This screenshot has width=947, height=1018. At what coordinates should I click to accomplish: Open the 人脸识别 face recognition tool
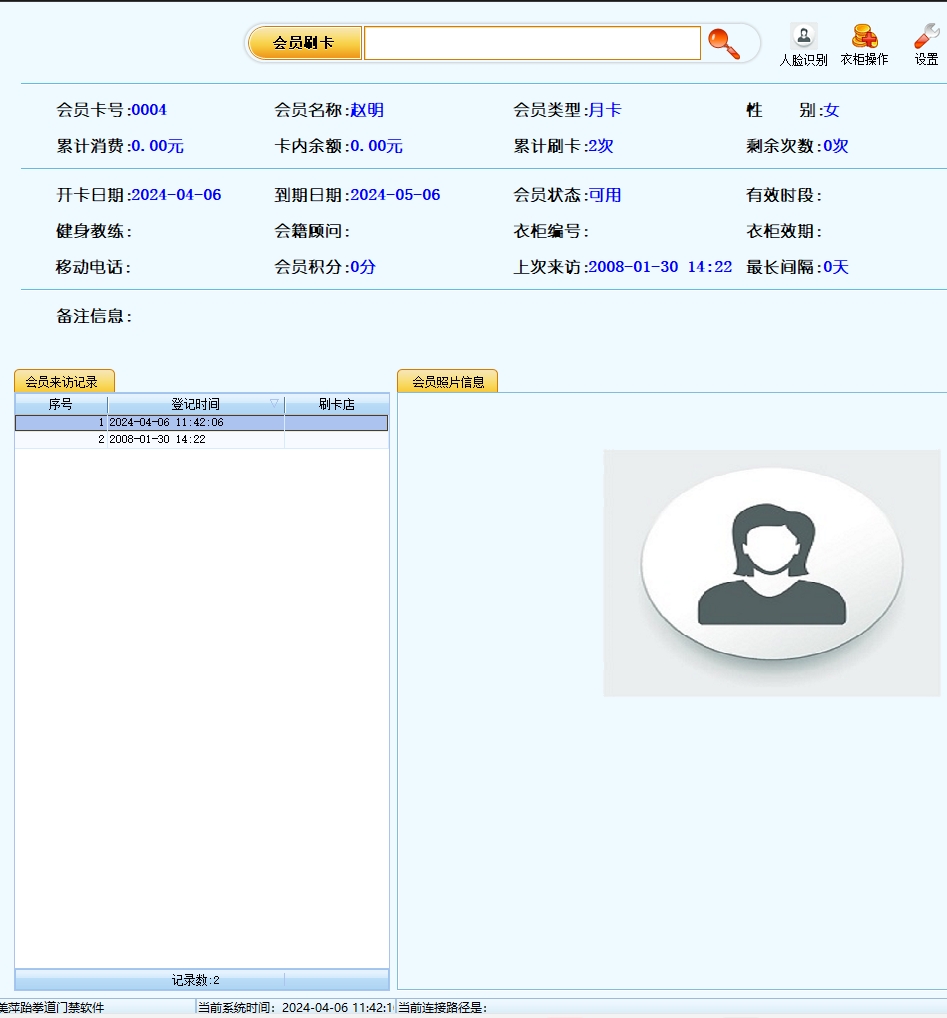click(803, 45)
